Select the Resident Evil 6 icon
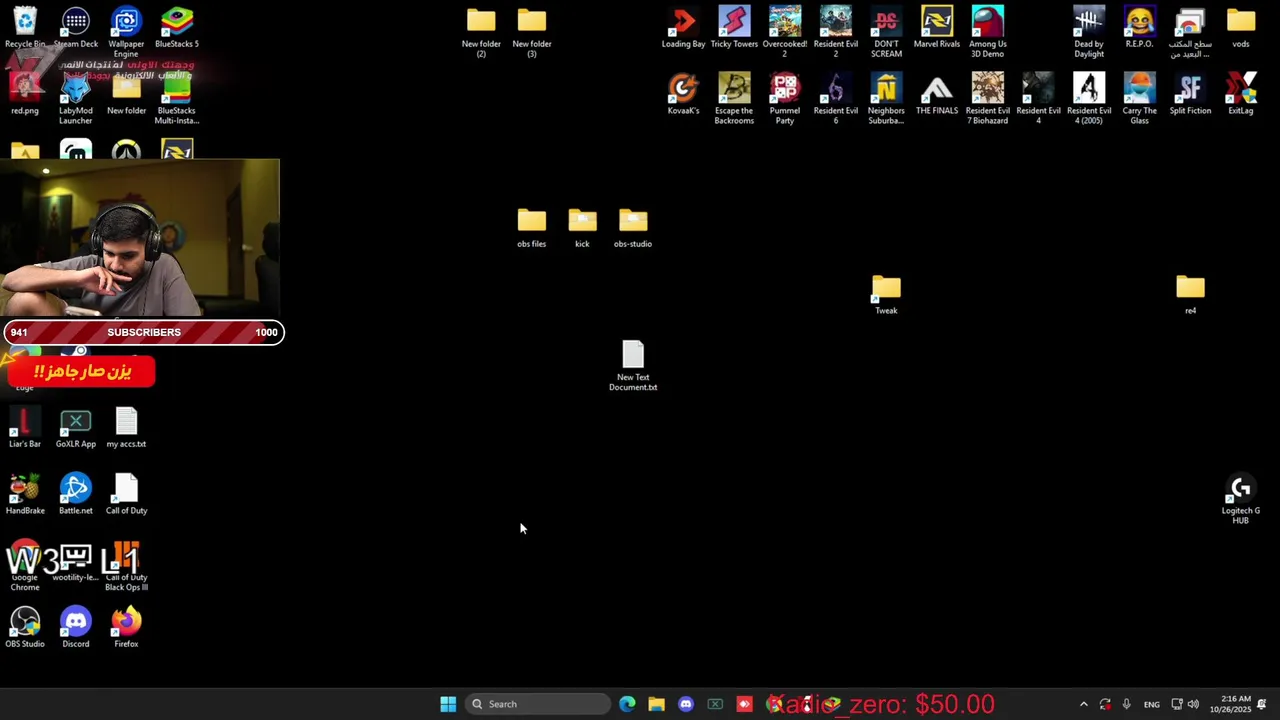 (x=836, y=98)
